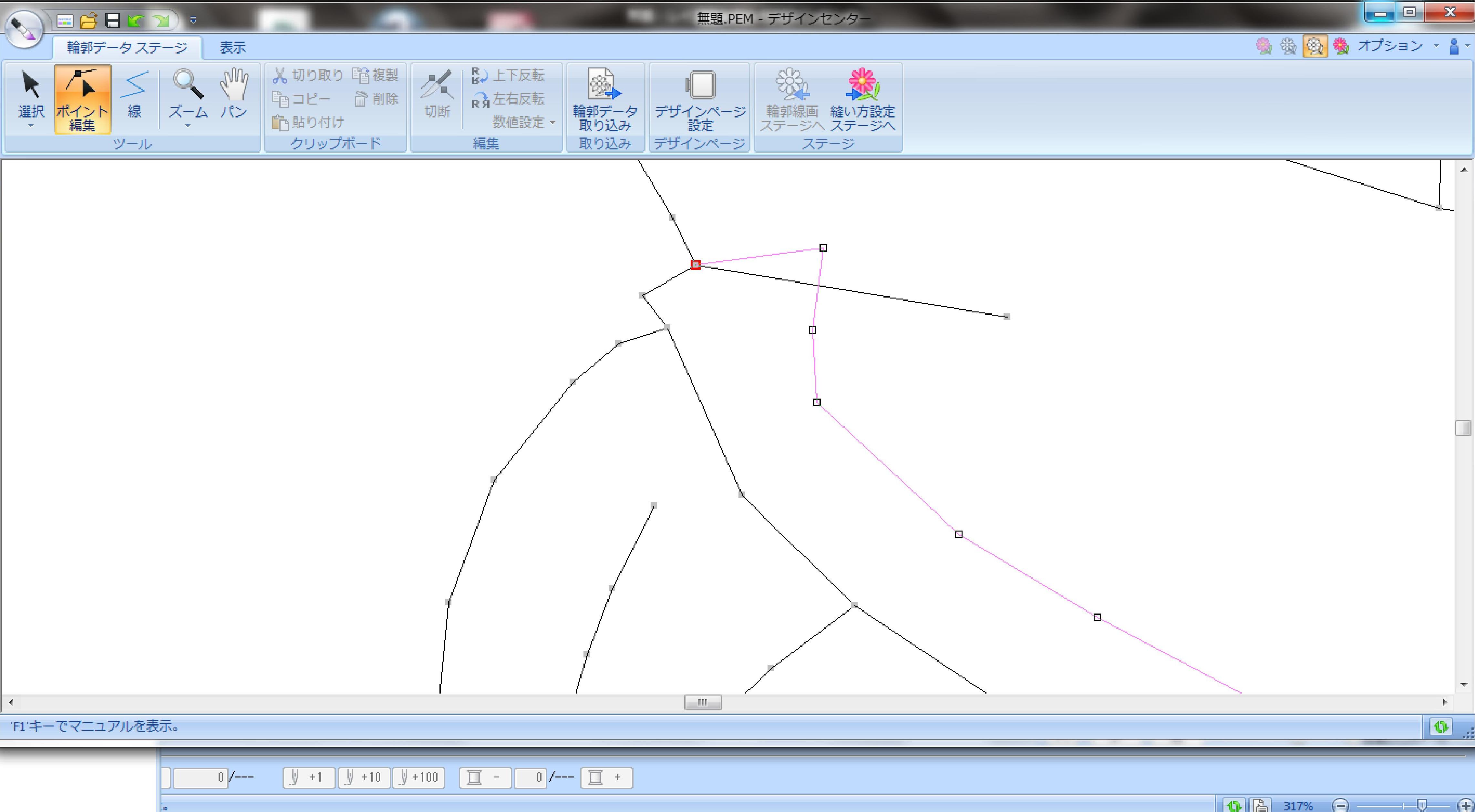1475x812 pixels.
Task: Click the ズーム magnifier tool
Action: pyautogui.click(x=188, y=92)
